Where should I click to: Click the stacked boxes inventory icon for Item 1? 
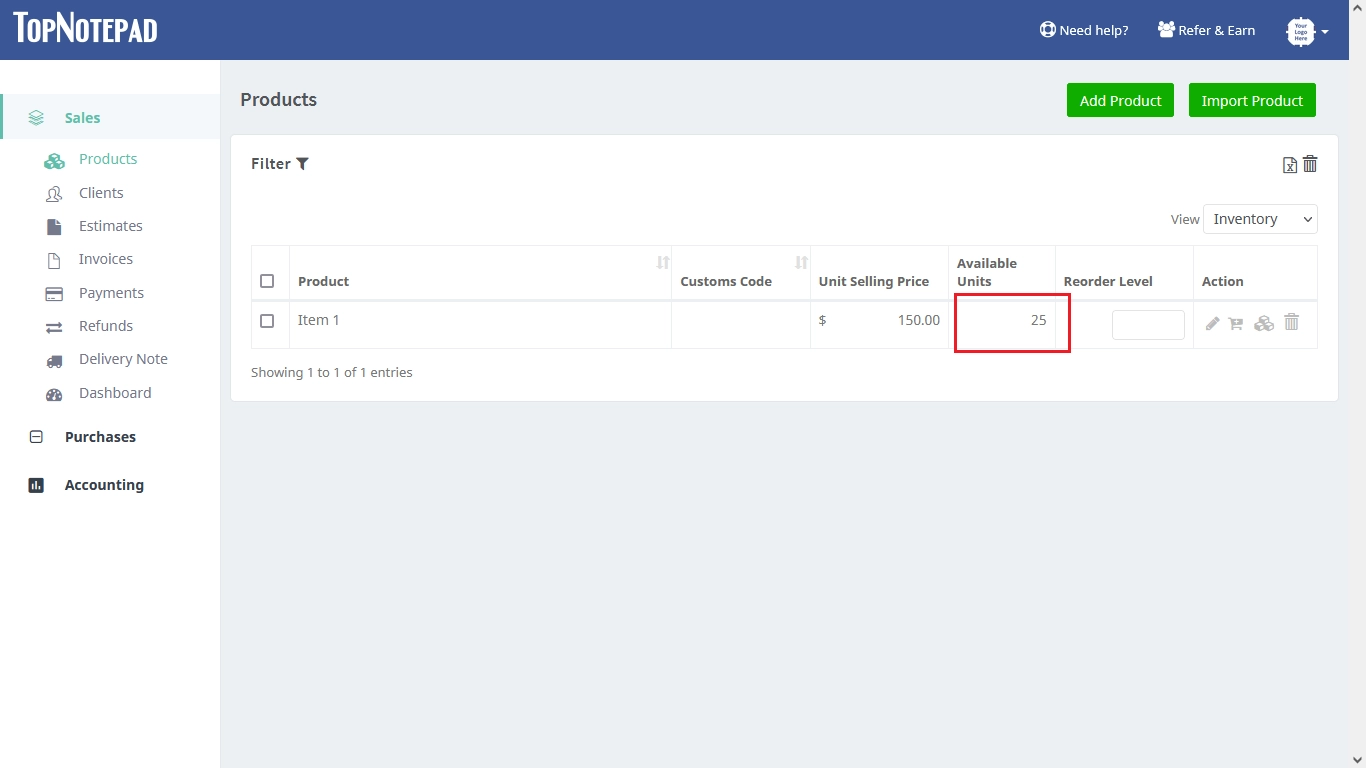[x=1264, y=323]
